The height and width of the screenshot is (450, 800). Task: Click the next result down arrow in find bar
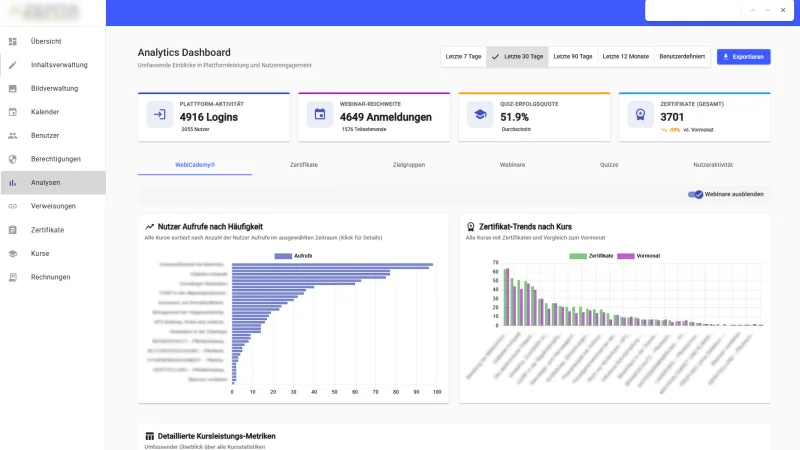767,10
